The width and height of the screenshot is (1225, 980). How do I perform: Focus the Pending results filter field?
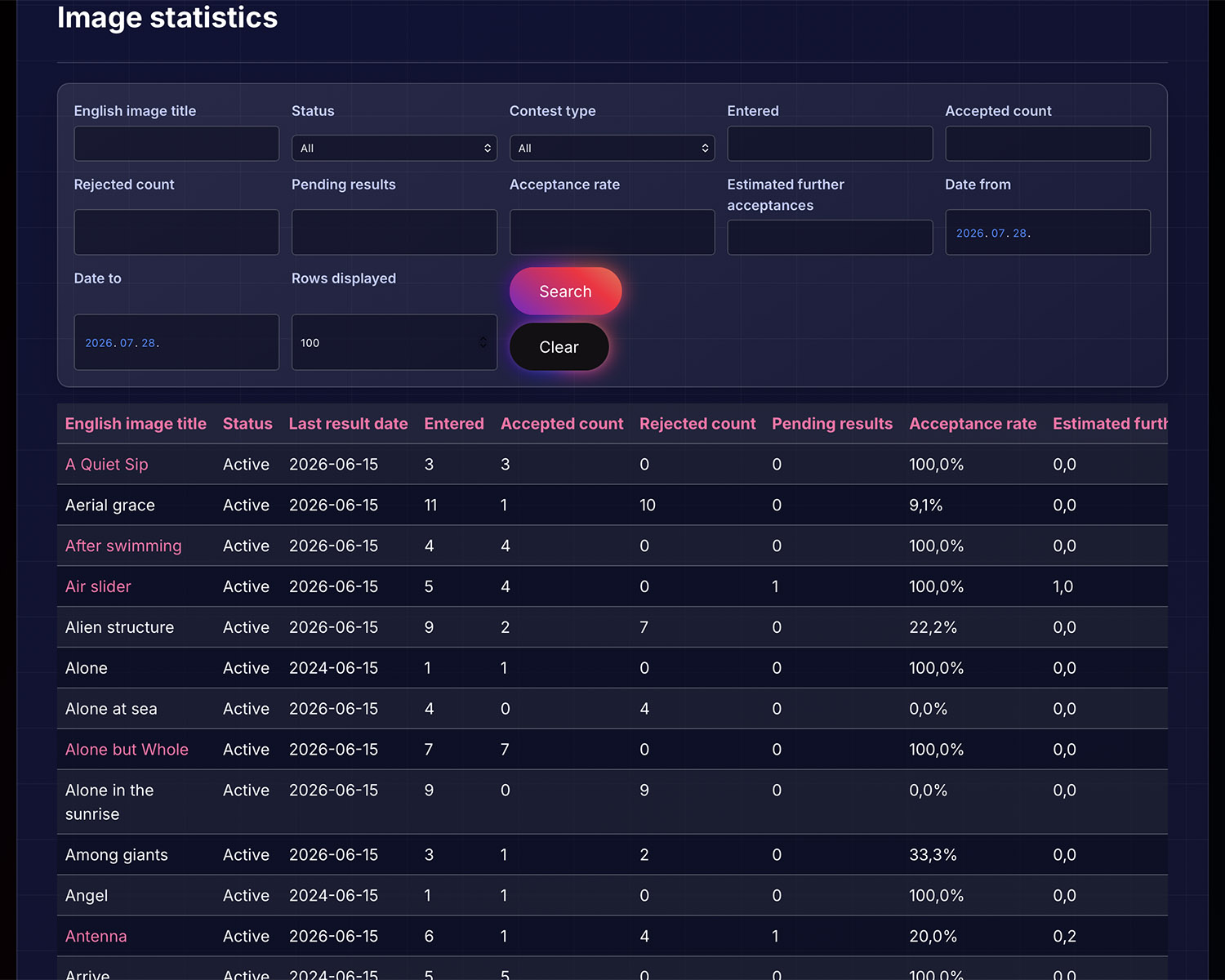pos(394,232)
